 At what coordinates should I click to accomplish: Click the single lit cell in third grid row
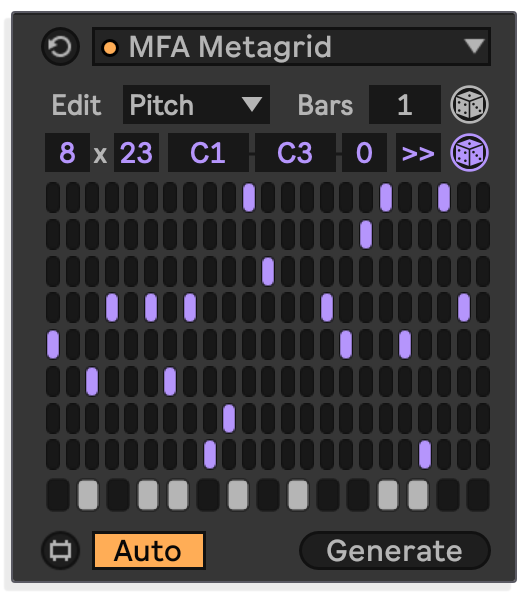click(268, 271)
